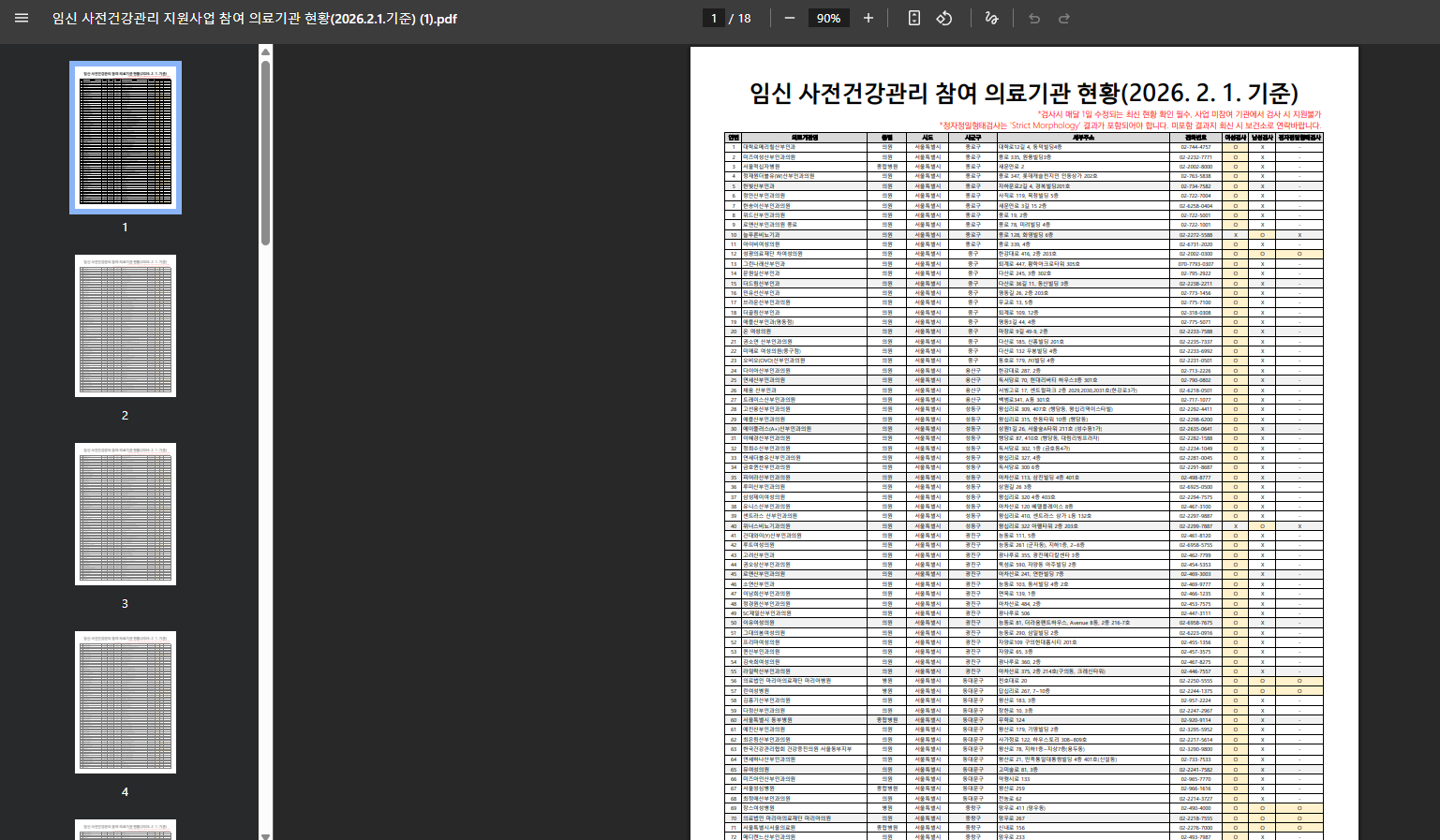Rotate the document counterclockwise
Viewport: 1440px width, 840px height.
[x=944, y=18]
